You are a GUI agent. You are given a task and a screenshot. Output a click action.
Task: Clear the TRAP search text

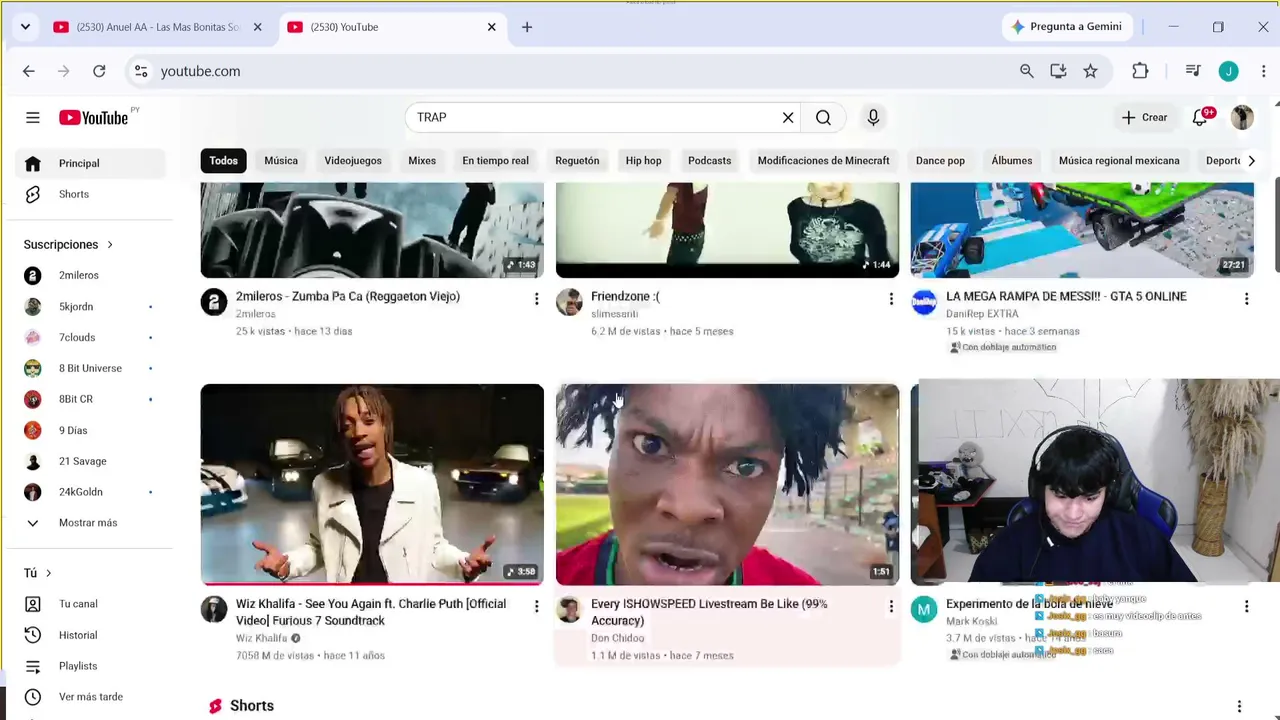point(788,118)
